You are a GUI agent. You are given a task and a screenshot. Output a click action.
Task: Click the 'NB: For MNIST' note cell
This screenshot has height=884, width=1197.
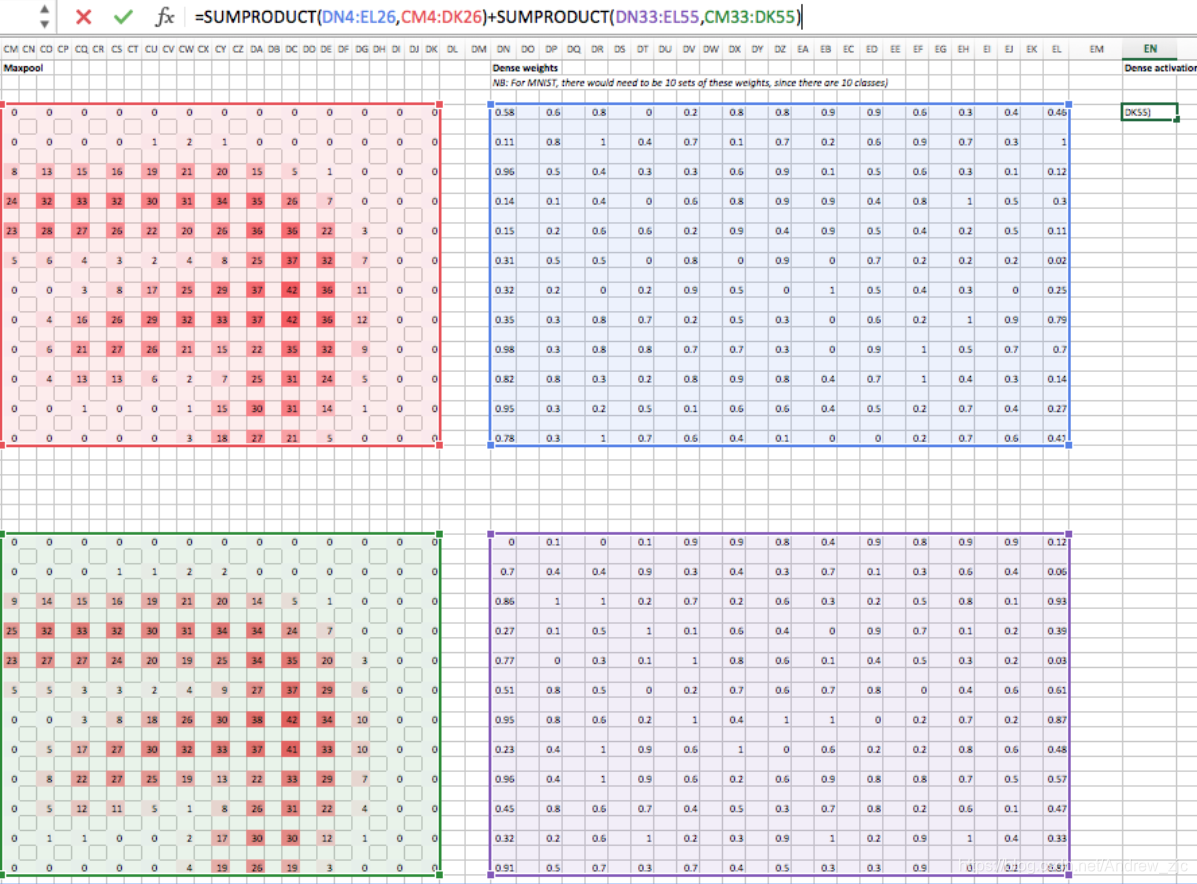point(690,82)
